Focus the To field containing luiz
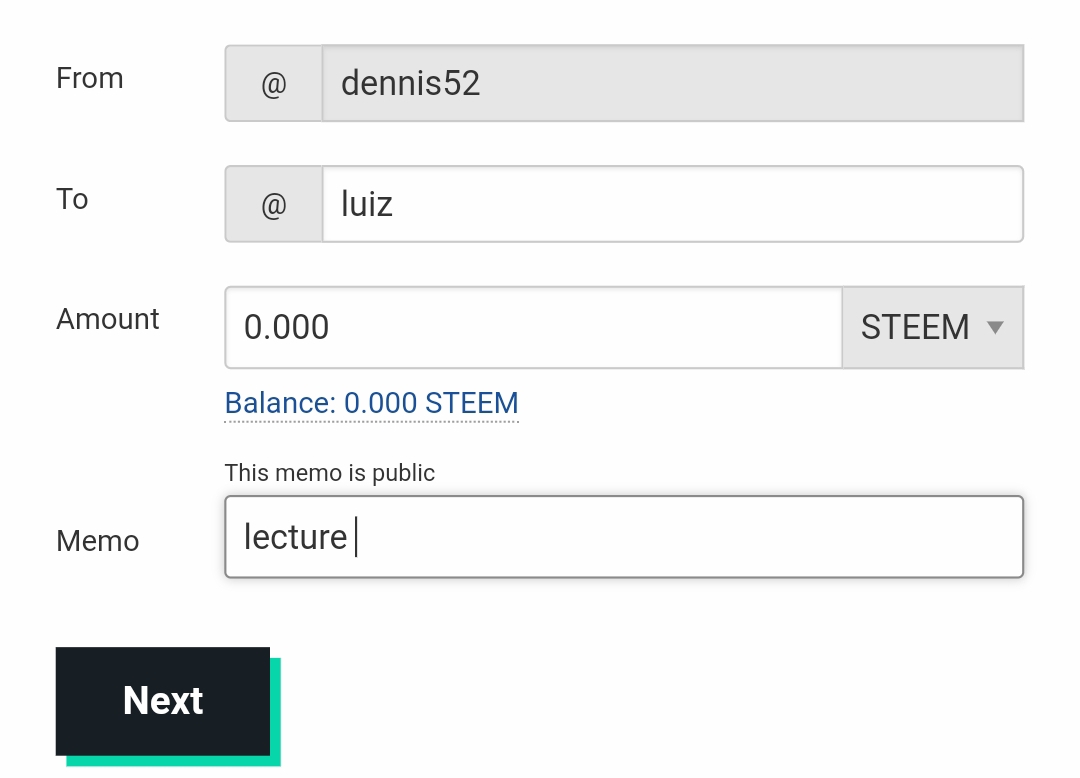The image size is (1080, 778). [672, 205]
